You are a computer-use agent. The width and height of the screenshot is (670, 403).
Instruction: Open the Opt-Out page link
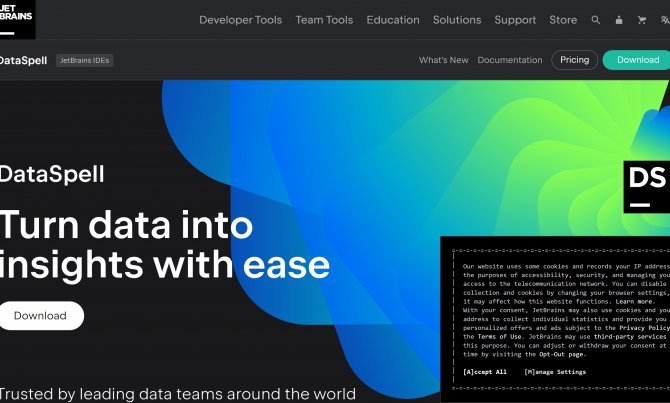[561, 354]
